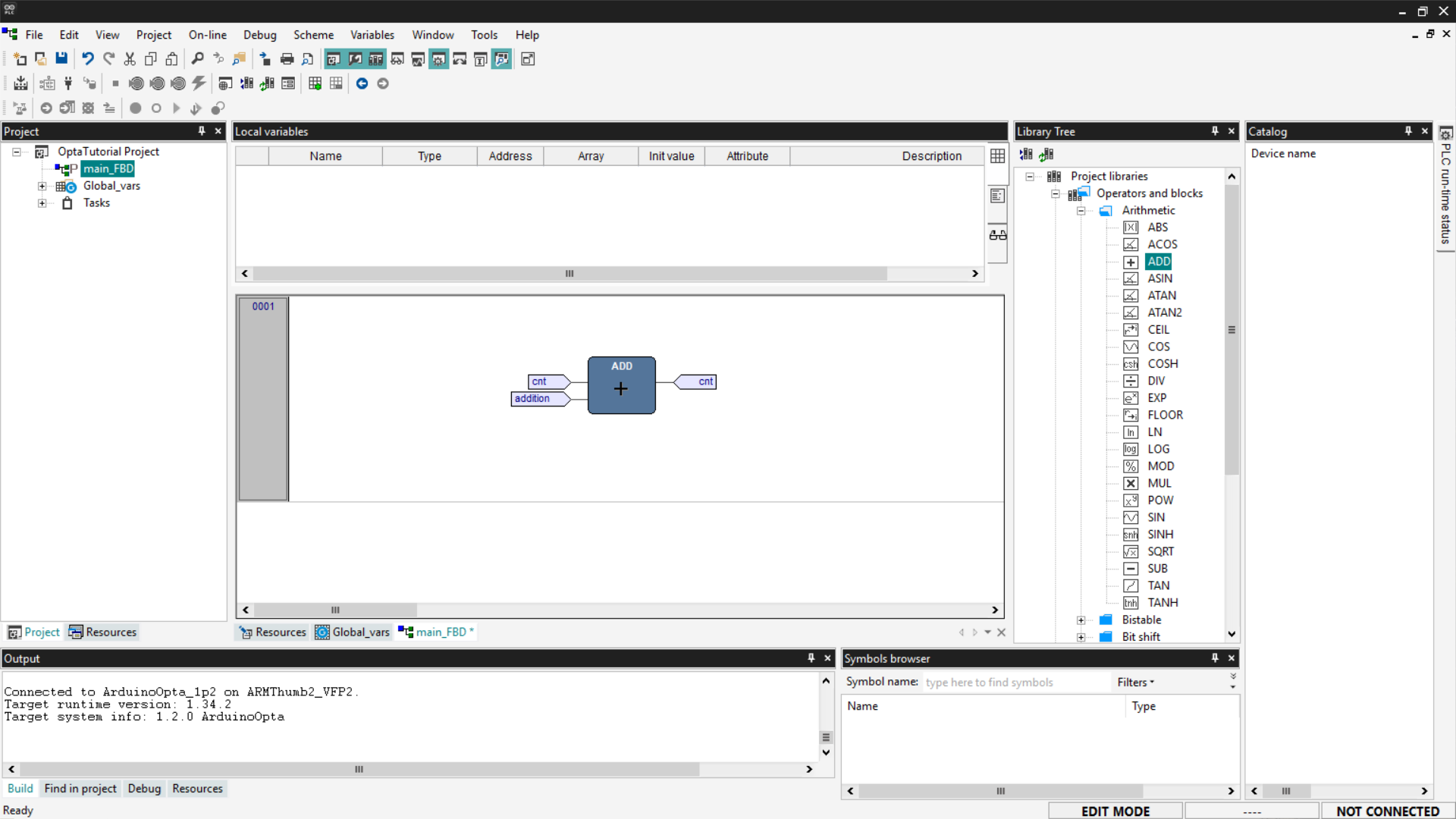Screen dimensions: 1456x819
Task: Click the Find magnifier icon
Action: (197, 59)
